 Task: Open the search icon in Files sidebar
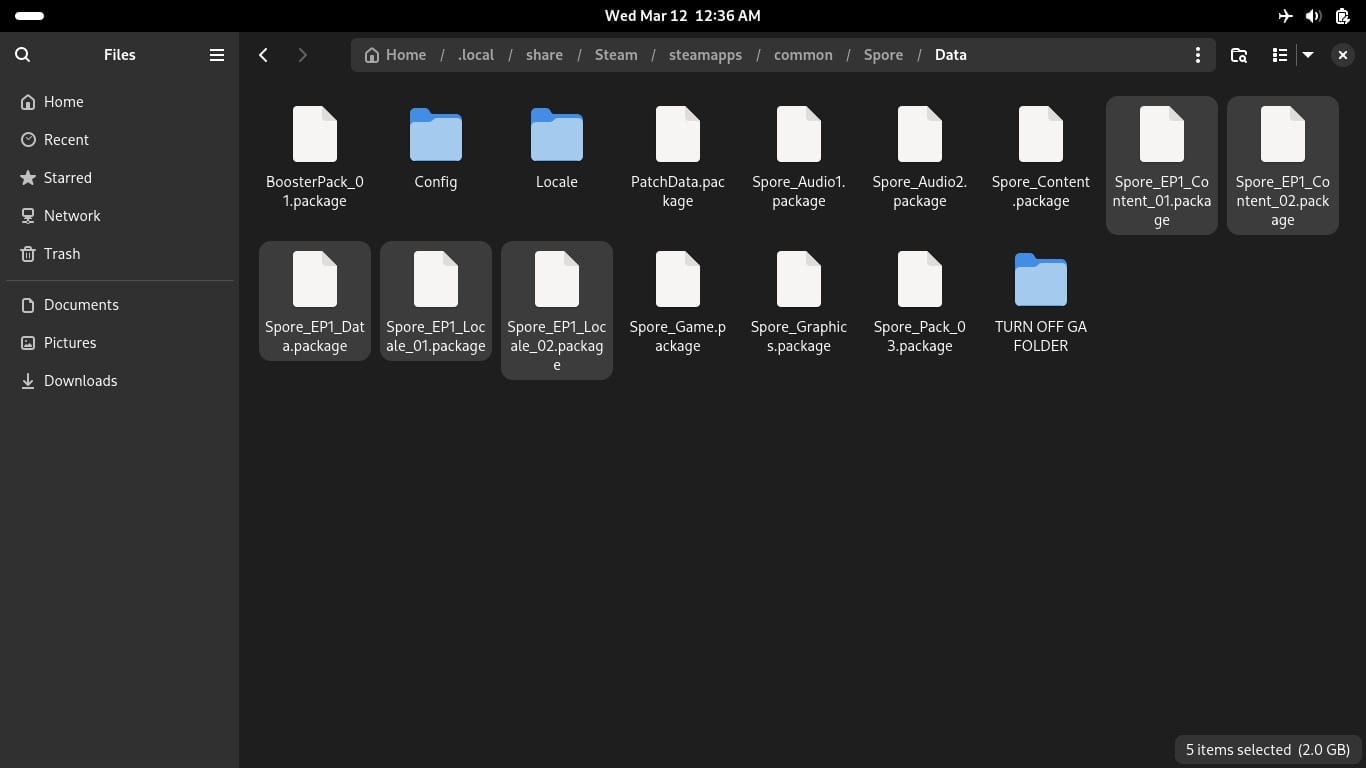click(23, 55)
